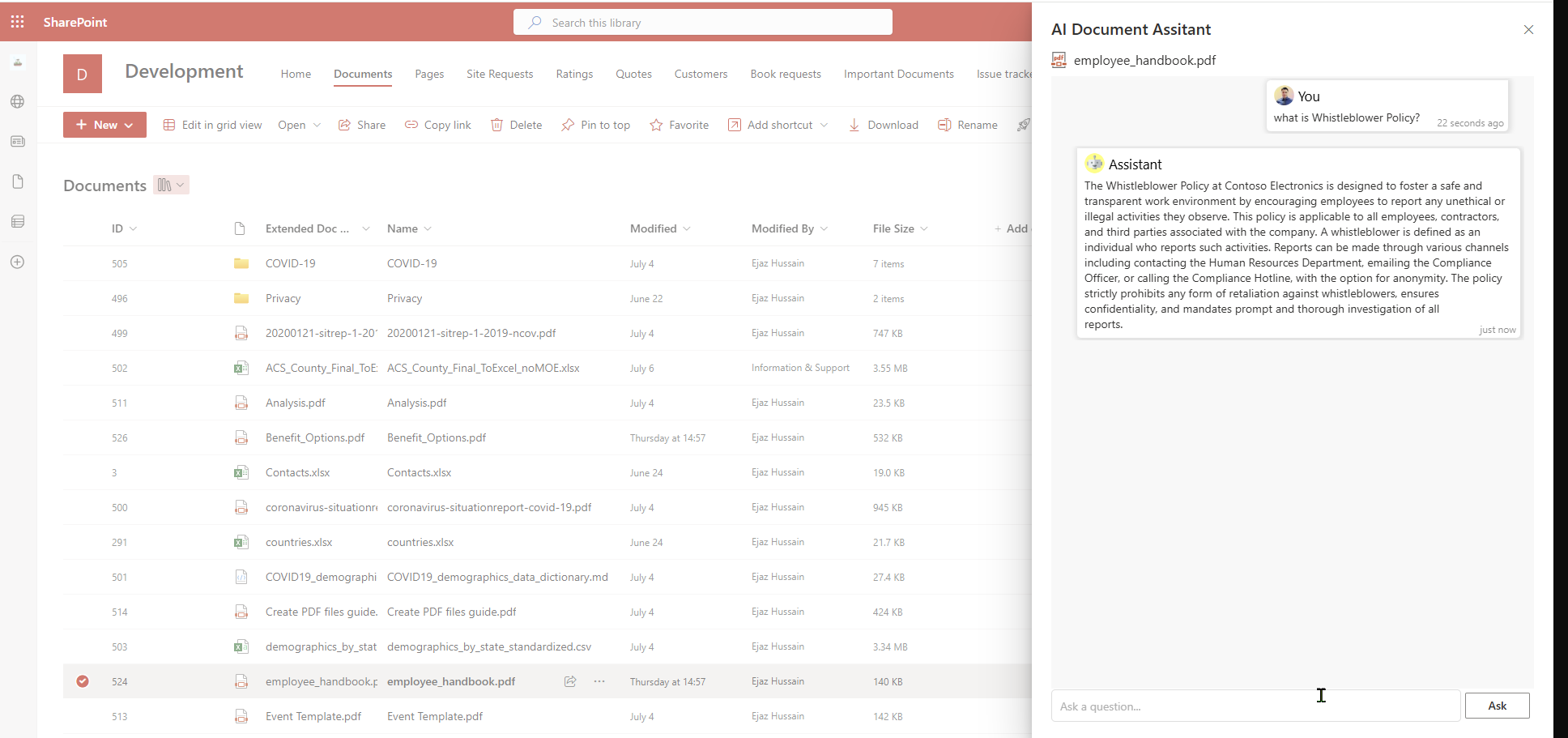Click the SharePoint home link

pyautogui.click(x=75, y=22)
